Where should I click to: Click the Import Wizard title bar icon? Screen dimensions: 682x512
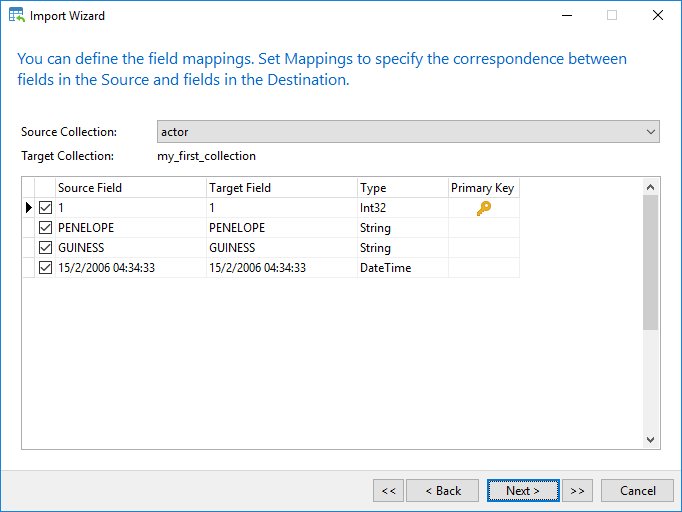coord(17,15)
